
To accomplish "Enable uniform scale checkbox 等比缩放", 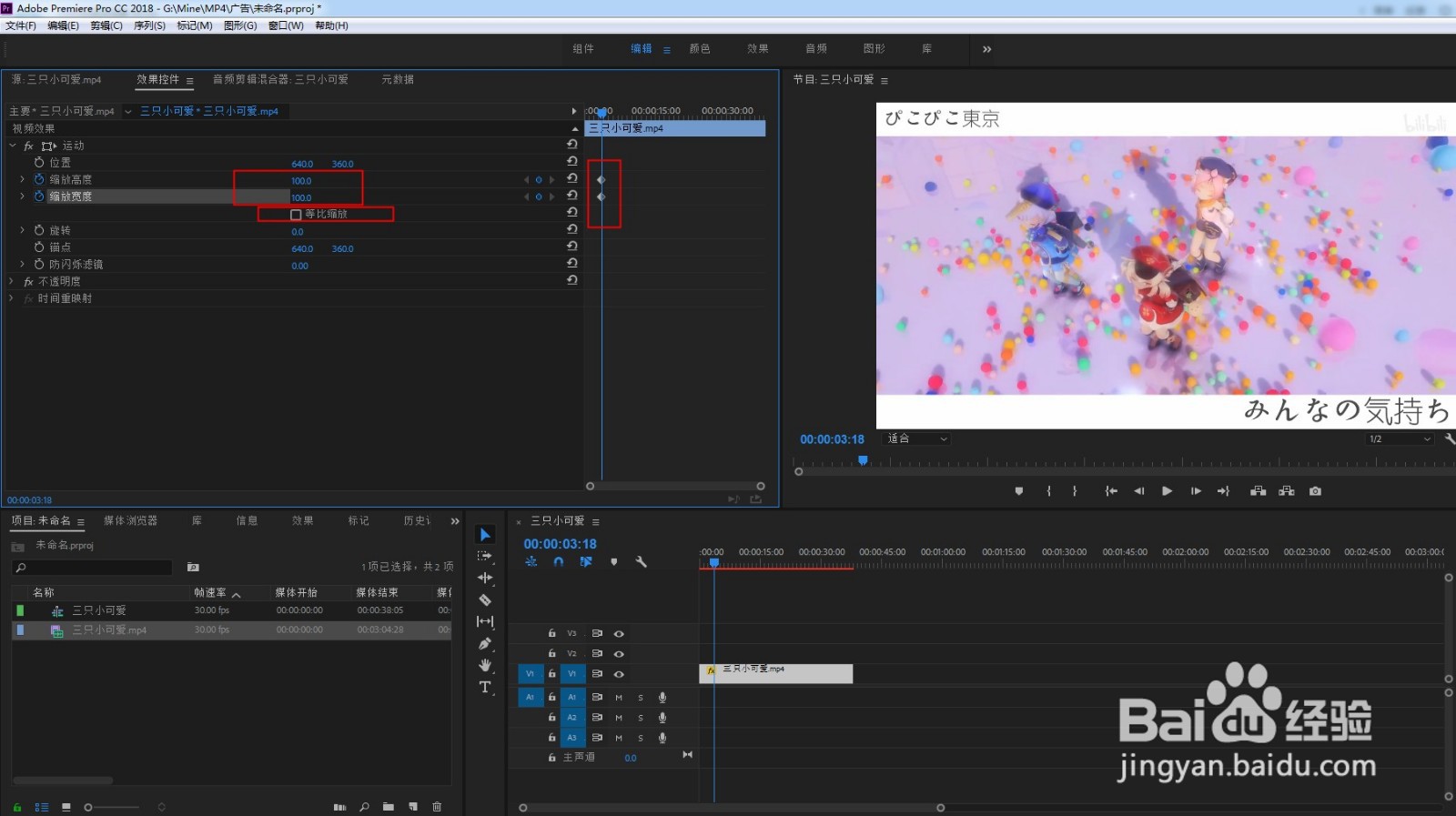I will pyautogui.click(x=296, y=215).
